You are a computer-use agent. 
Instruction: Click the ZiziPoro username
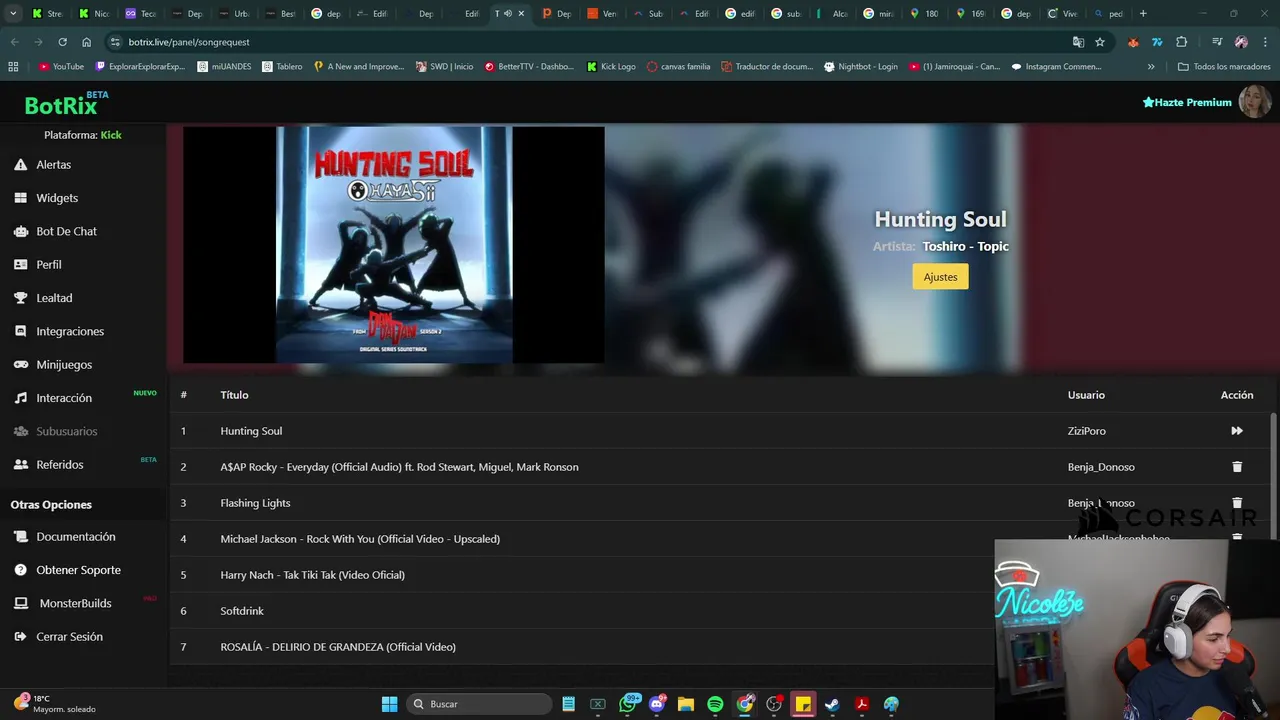[1086, 431]
